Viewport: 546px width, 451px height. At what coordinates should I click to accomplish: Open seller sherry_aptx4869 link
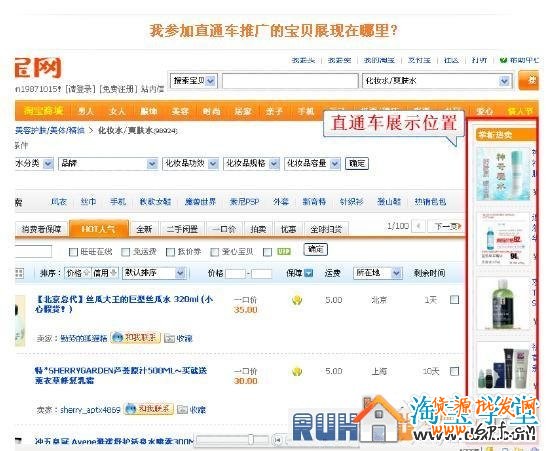(x=90, y=410)
